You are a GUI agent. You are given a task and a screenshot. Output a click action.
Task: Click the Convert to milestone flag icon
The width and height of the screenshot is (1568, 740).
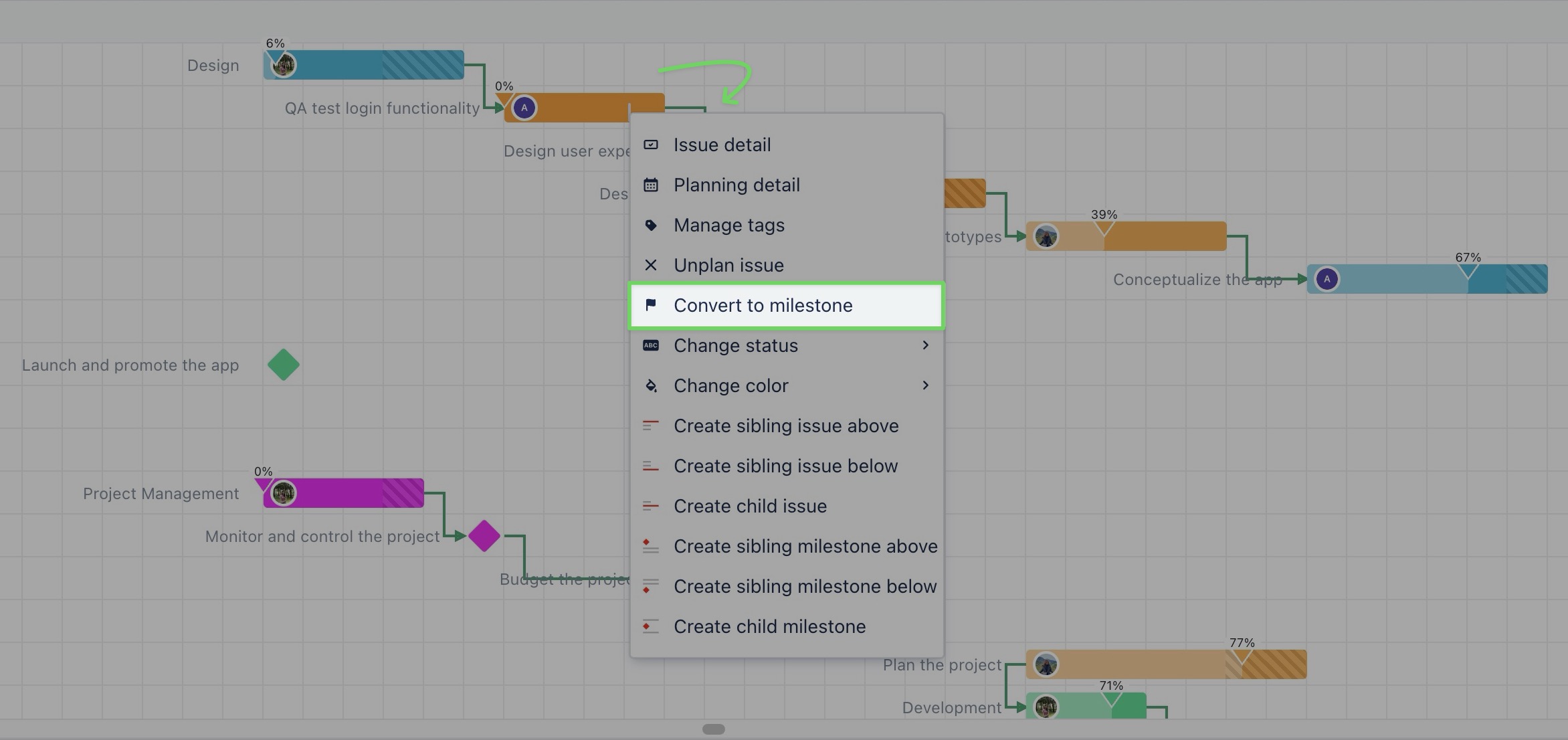pyautogui.click(x=650, y=305)
